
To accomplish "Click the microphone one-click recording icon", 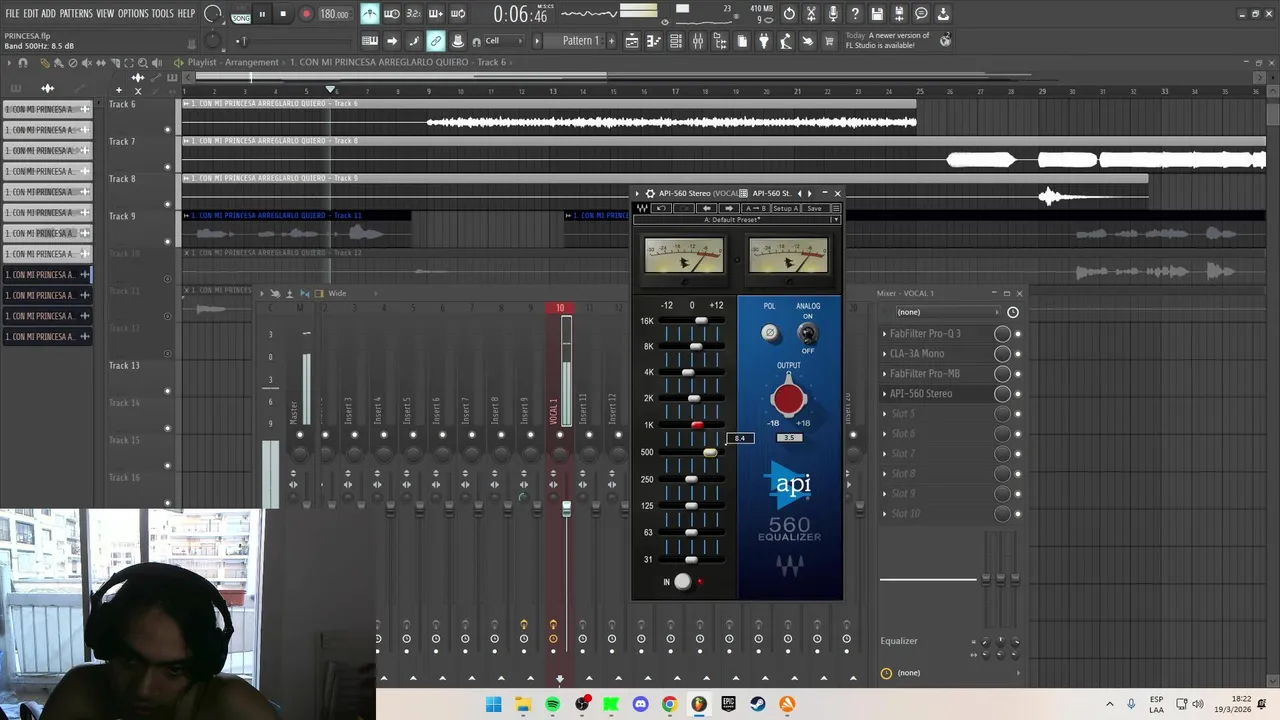I will (833, 14).
